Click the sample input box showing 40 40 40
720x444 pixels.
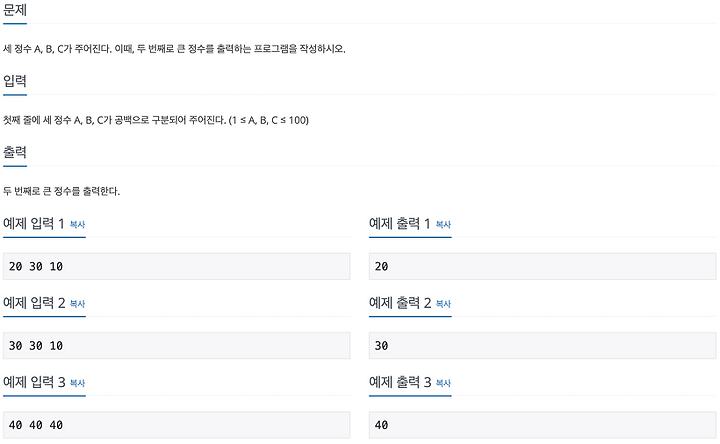(176, 425)
